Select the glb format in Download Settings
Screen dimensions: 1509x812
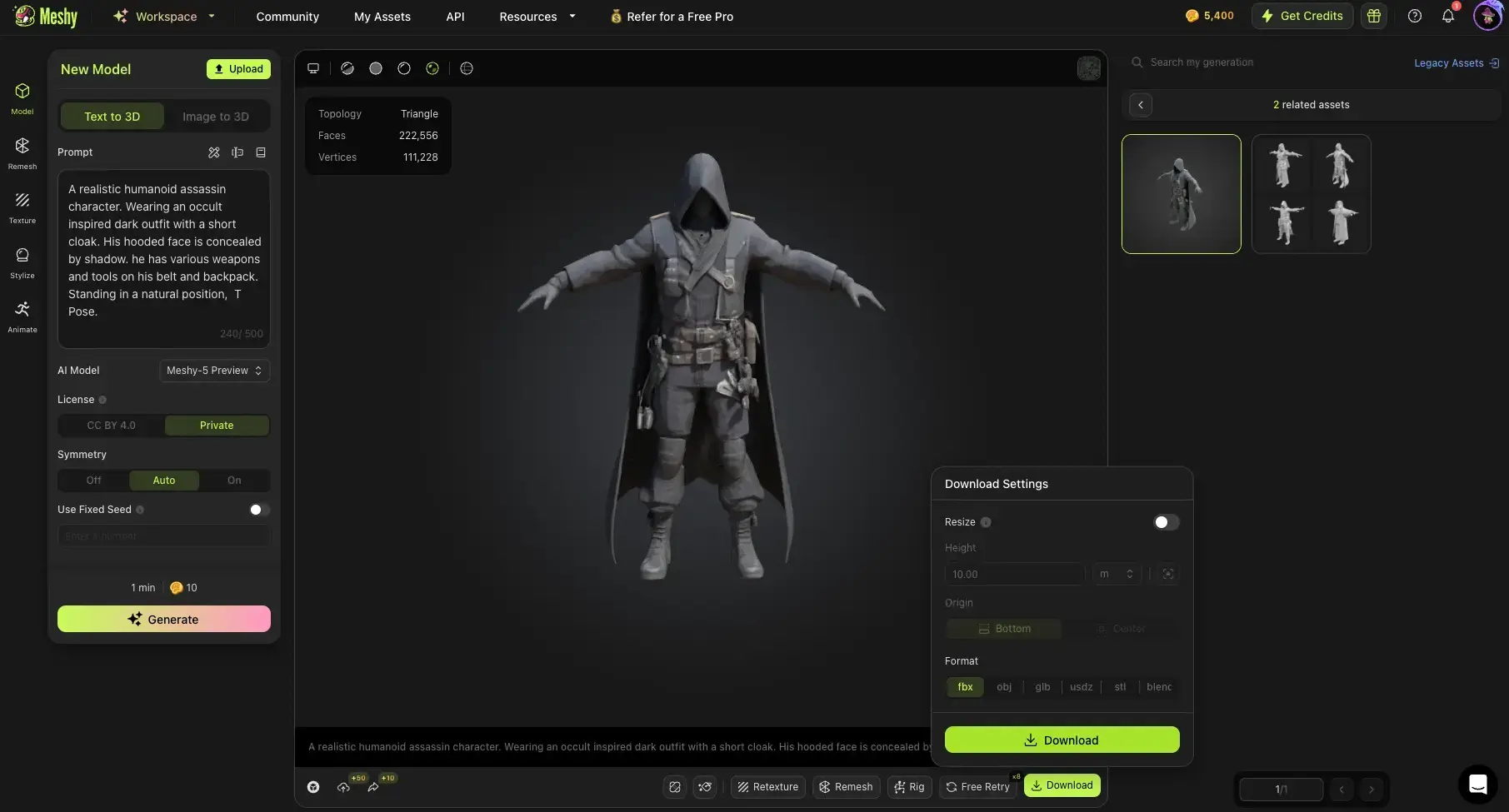tap(1042, 687)
